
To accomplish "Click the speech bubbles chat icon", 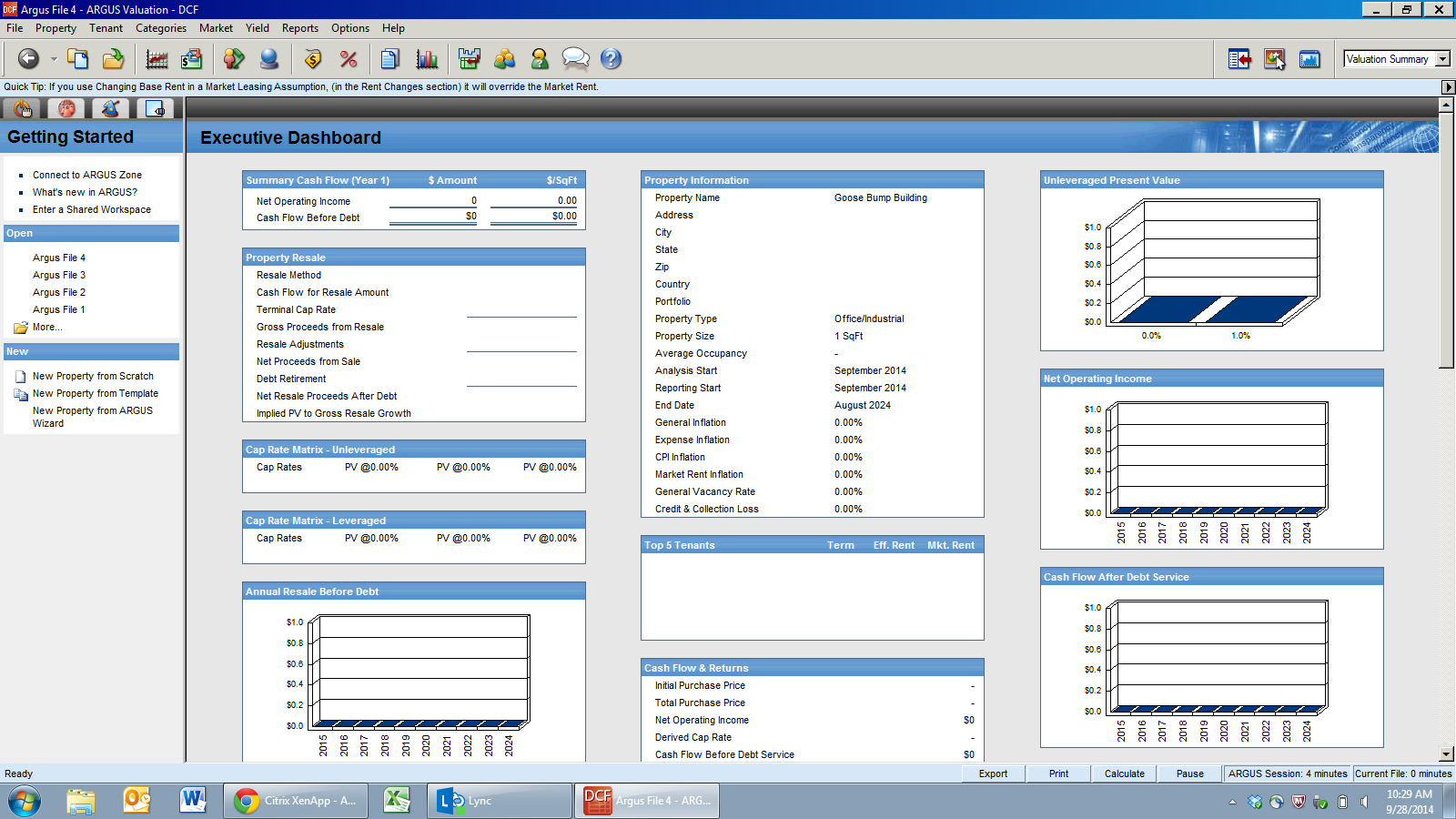I will tap(575, 59).
